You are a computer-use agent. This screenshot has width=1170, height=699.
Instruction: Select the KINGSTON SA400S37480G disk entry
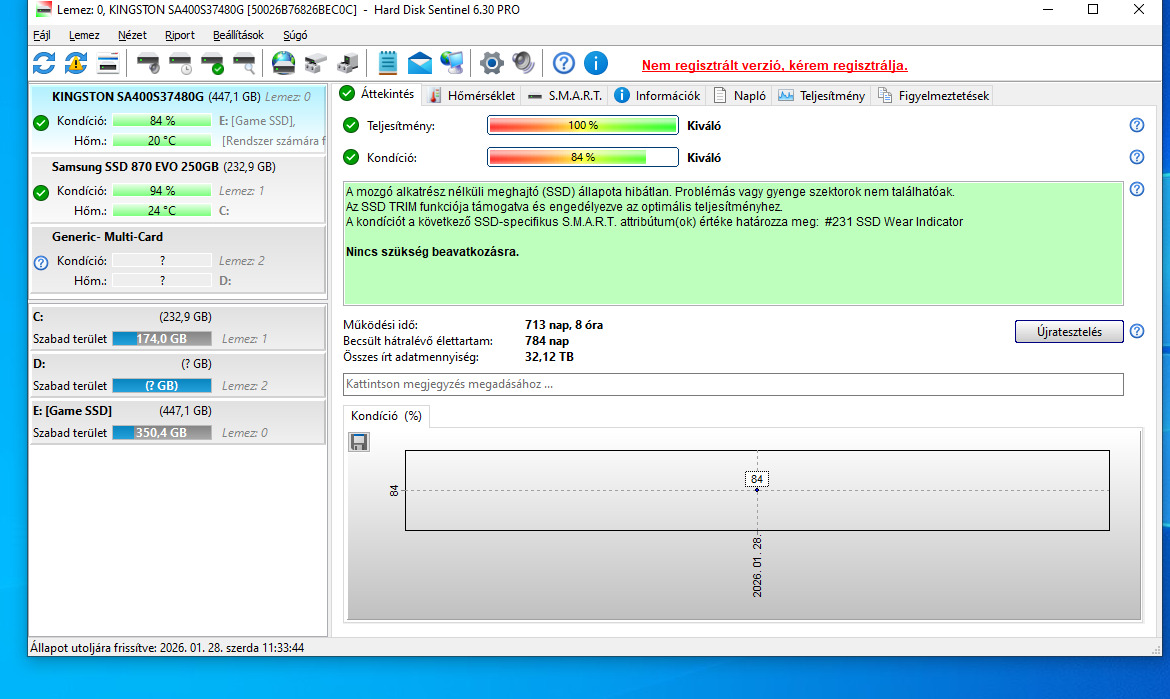(178, 119)
